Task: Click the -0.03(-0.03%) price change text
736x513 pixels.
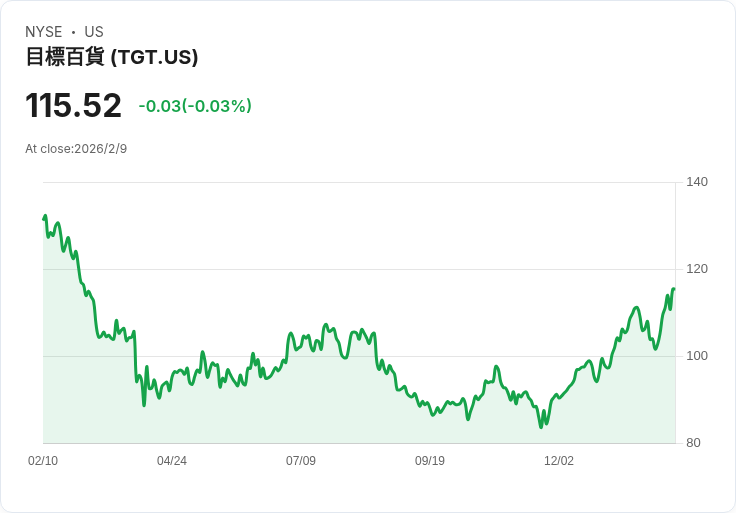Action: click(195, 106)
